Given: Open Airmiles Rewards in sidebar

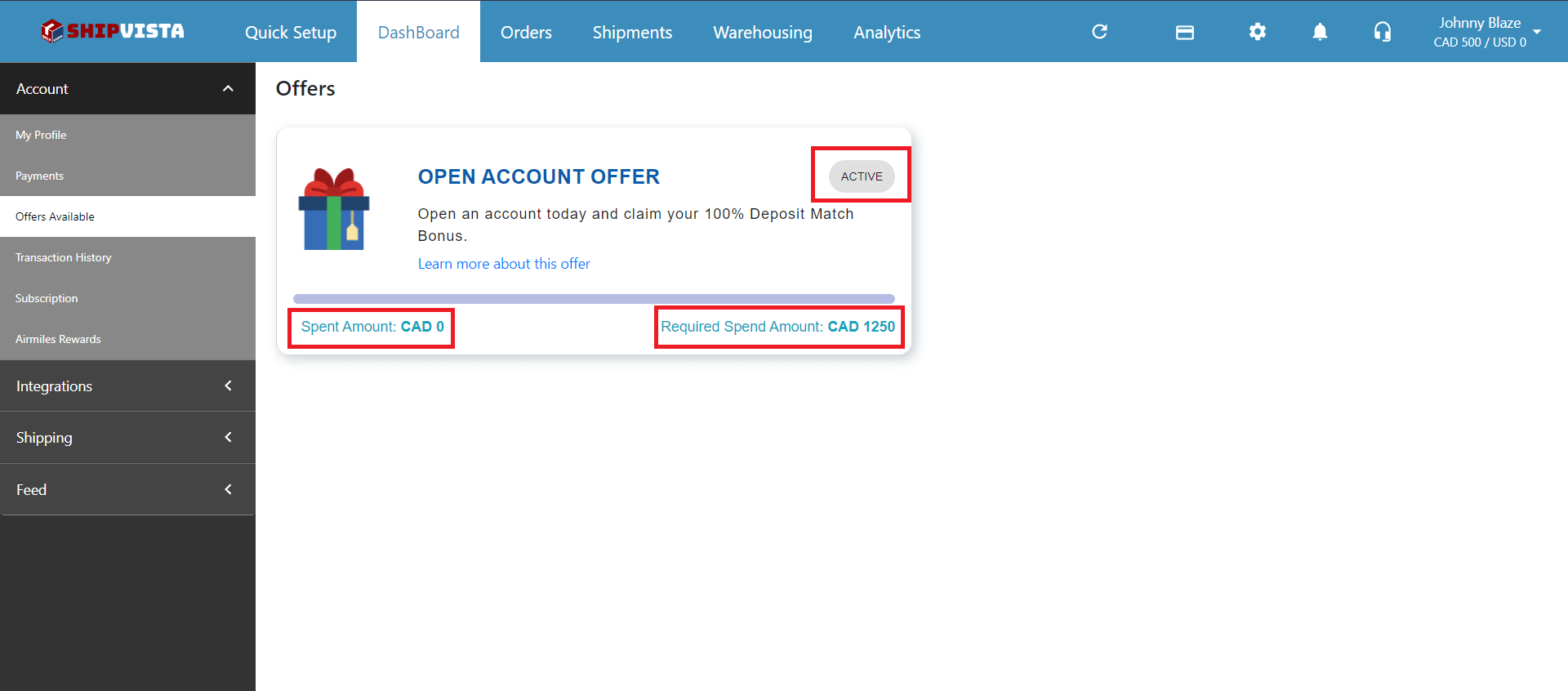Looking at the screenshot, I should [127, 339].
